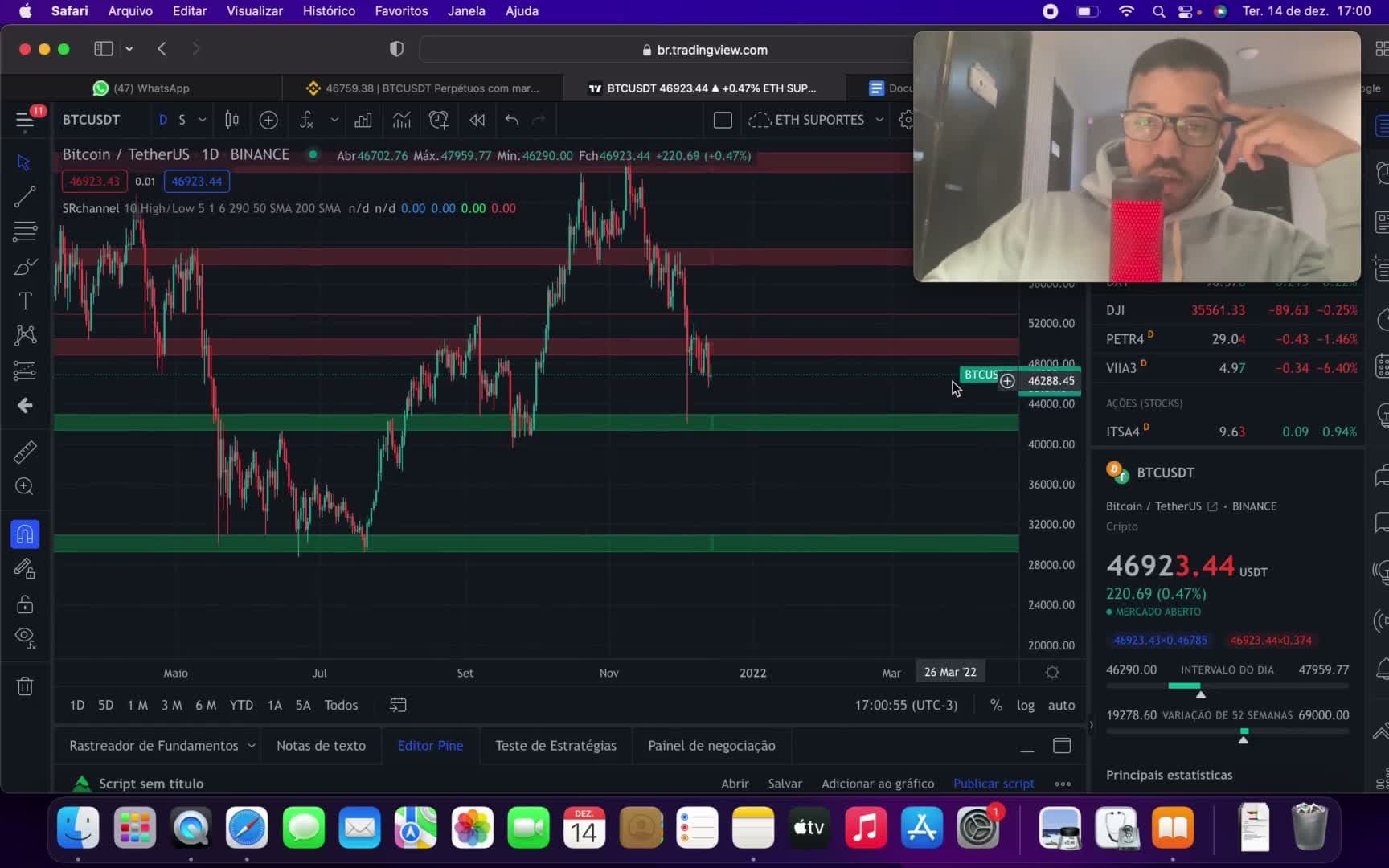1389x868 pixels.
Task: Expand the ETH SUPORTES layout dropdown
Action: (879, 120)
